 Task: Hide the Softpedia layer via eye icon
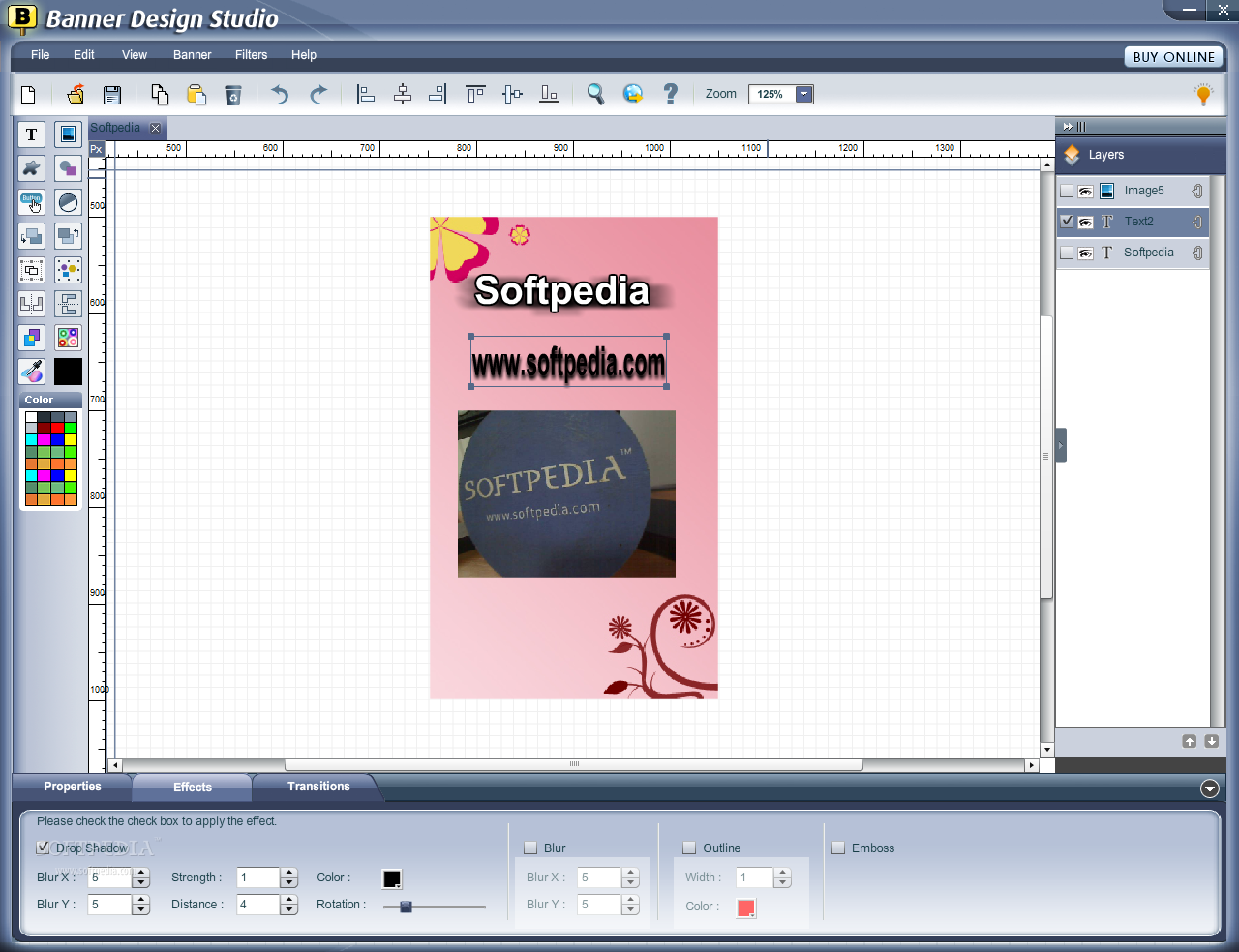click(1086, 253)
